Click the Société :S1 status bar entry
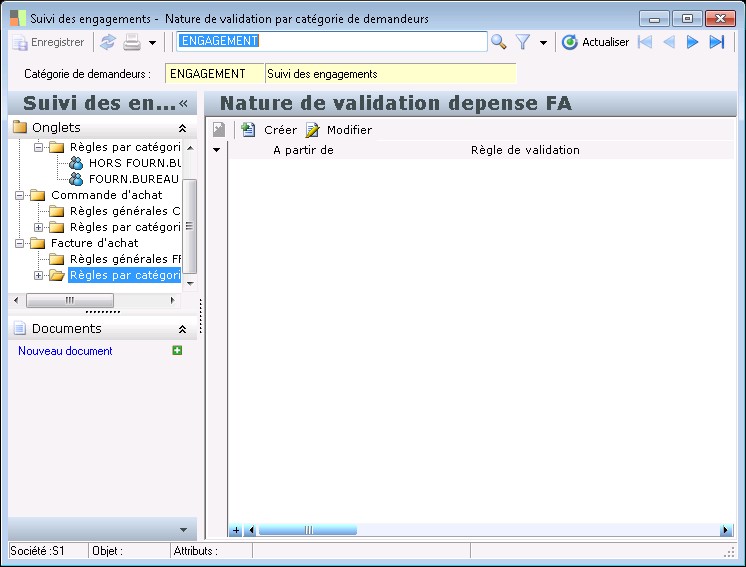The image size is (746, 567). (x=37, y=551)
